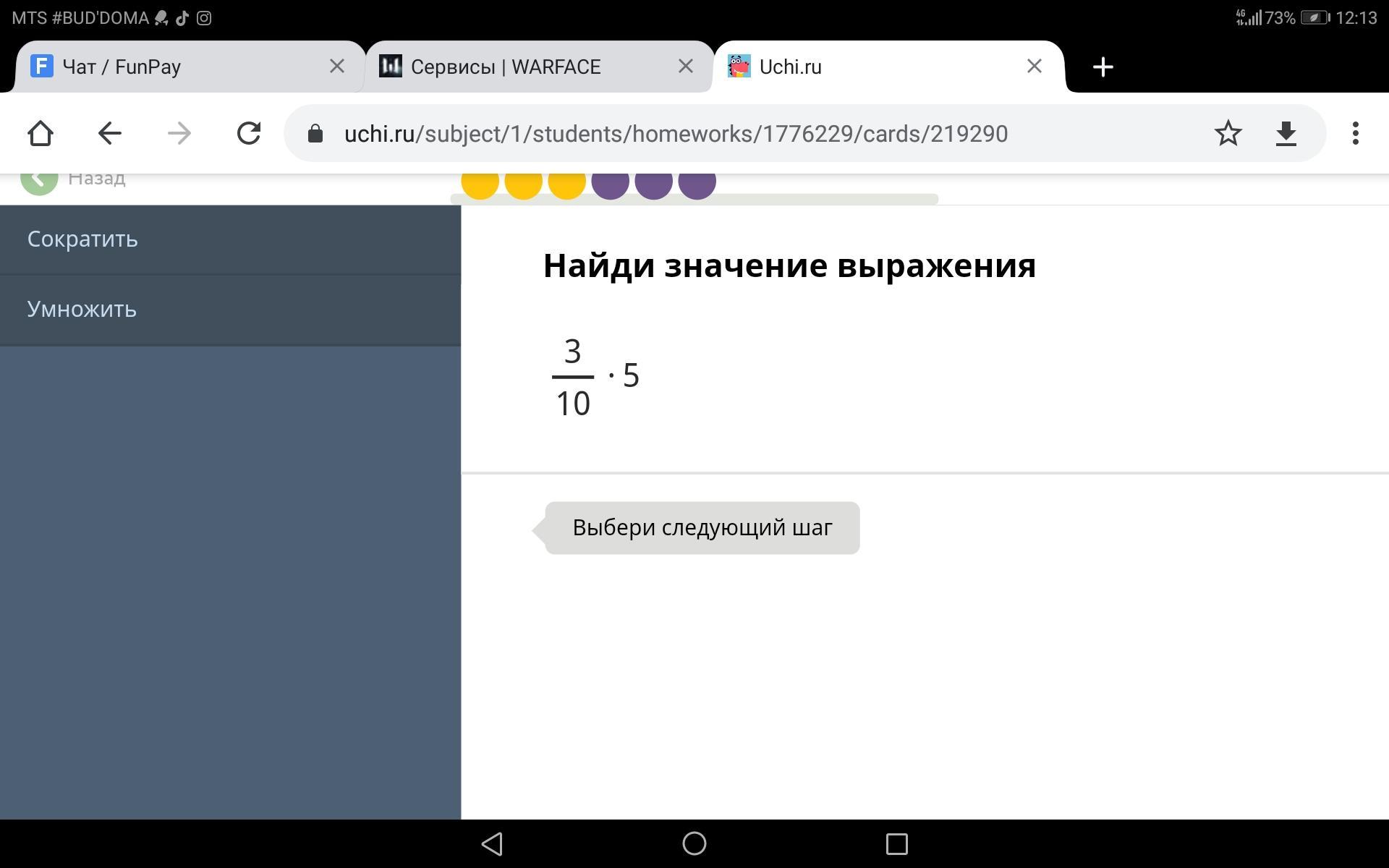The width and height of the screenshot is (1389, 868).
Task: Reload the Uchi.ru page
Action: tap(248, 134)
